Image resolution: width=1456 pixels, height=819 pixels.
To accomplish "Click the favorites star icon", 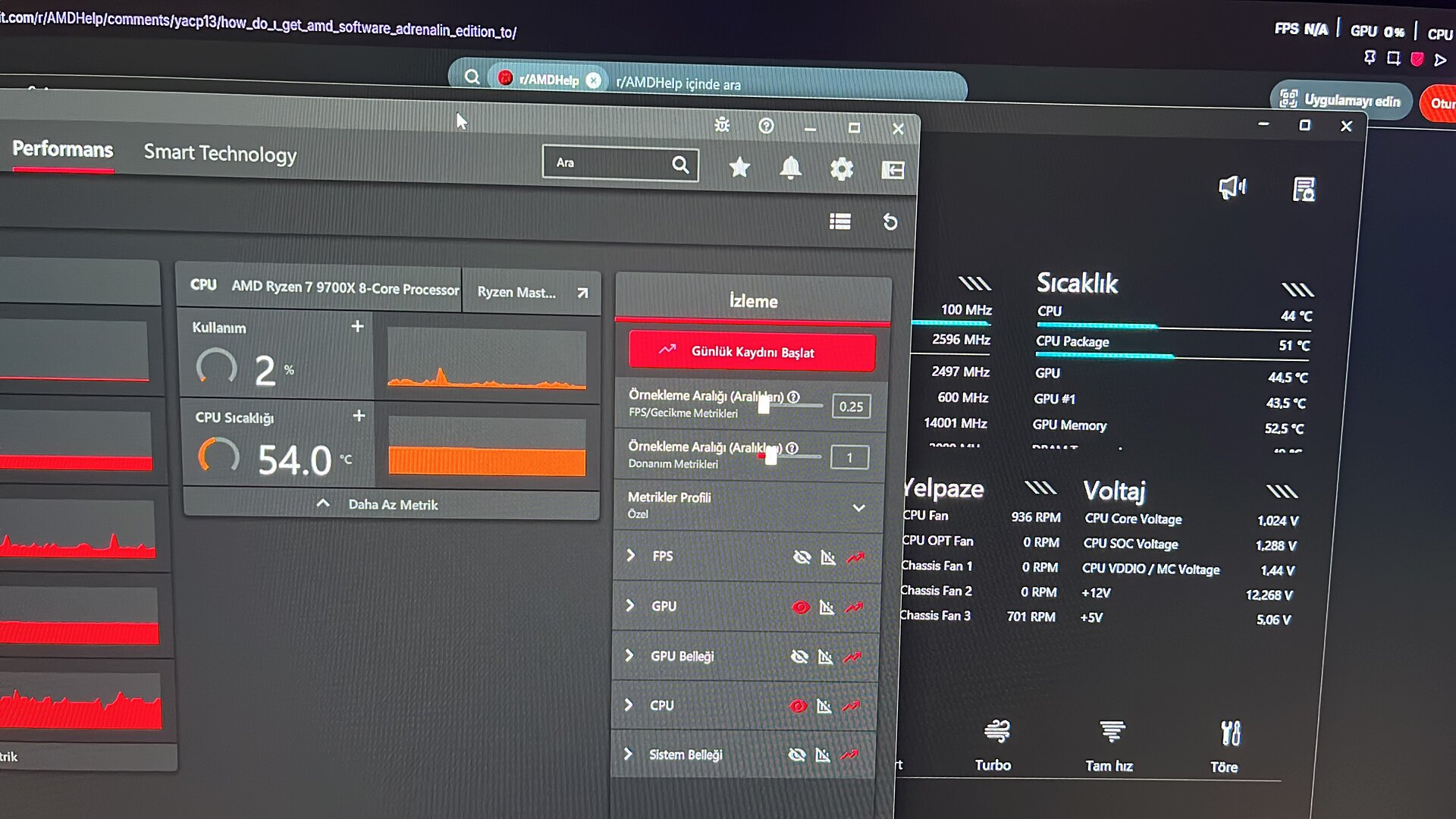I will click(739, 168).
